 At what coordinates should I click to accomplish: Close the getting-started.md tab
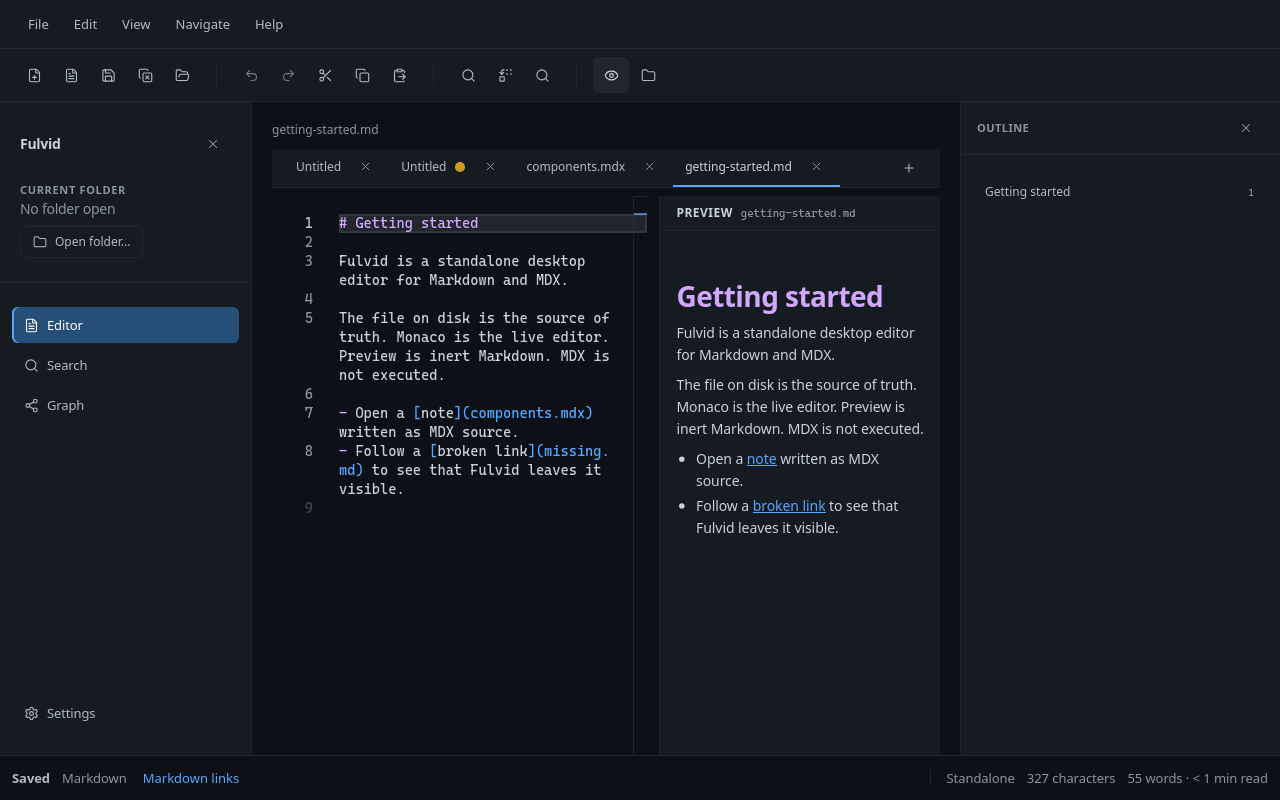coord(816,167)
